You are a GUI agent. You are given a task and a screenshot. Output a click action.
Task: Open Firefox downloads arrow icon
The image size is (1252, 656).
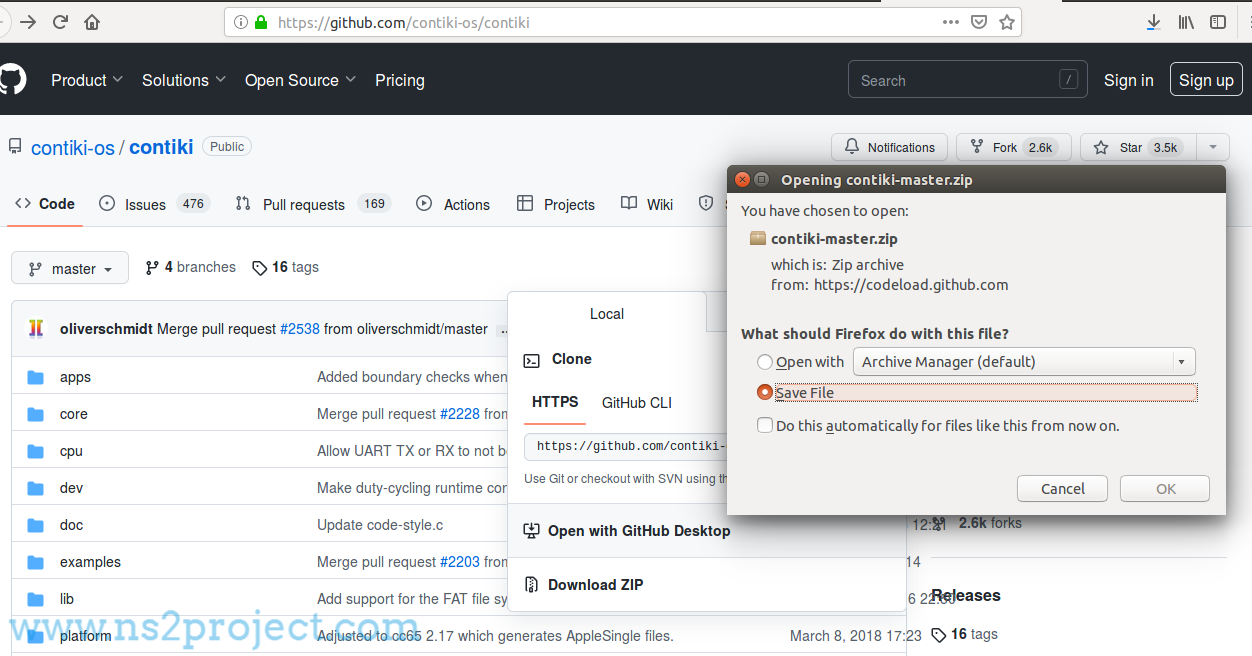click(x=1153, y=22)
